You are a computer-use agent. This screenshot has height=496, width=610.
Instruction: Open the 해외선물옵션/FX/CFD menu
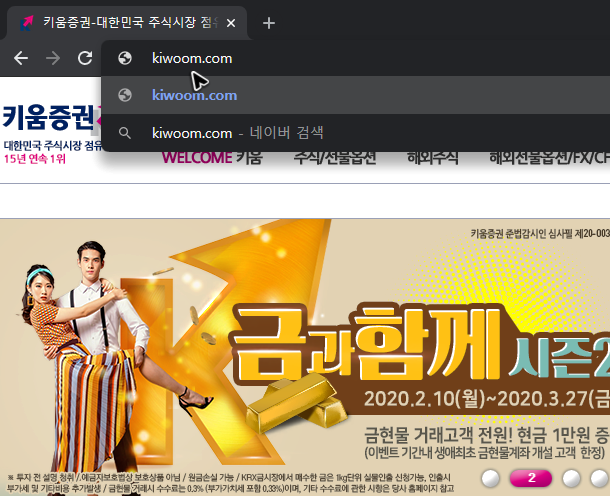point(549,158)
